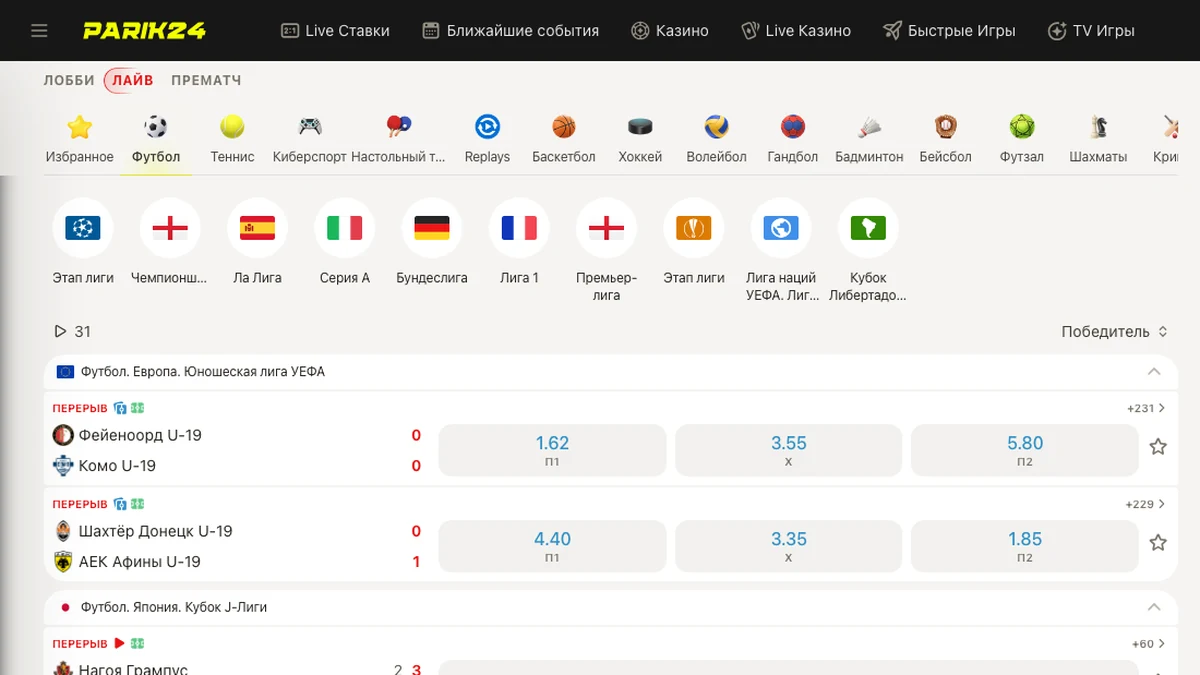This screenshot has width=1200, height=675.
Task: Collapse the Япония Кубок J-Лиги section
Action: pos(1154,607)
